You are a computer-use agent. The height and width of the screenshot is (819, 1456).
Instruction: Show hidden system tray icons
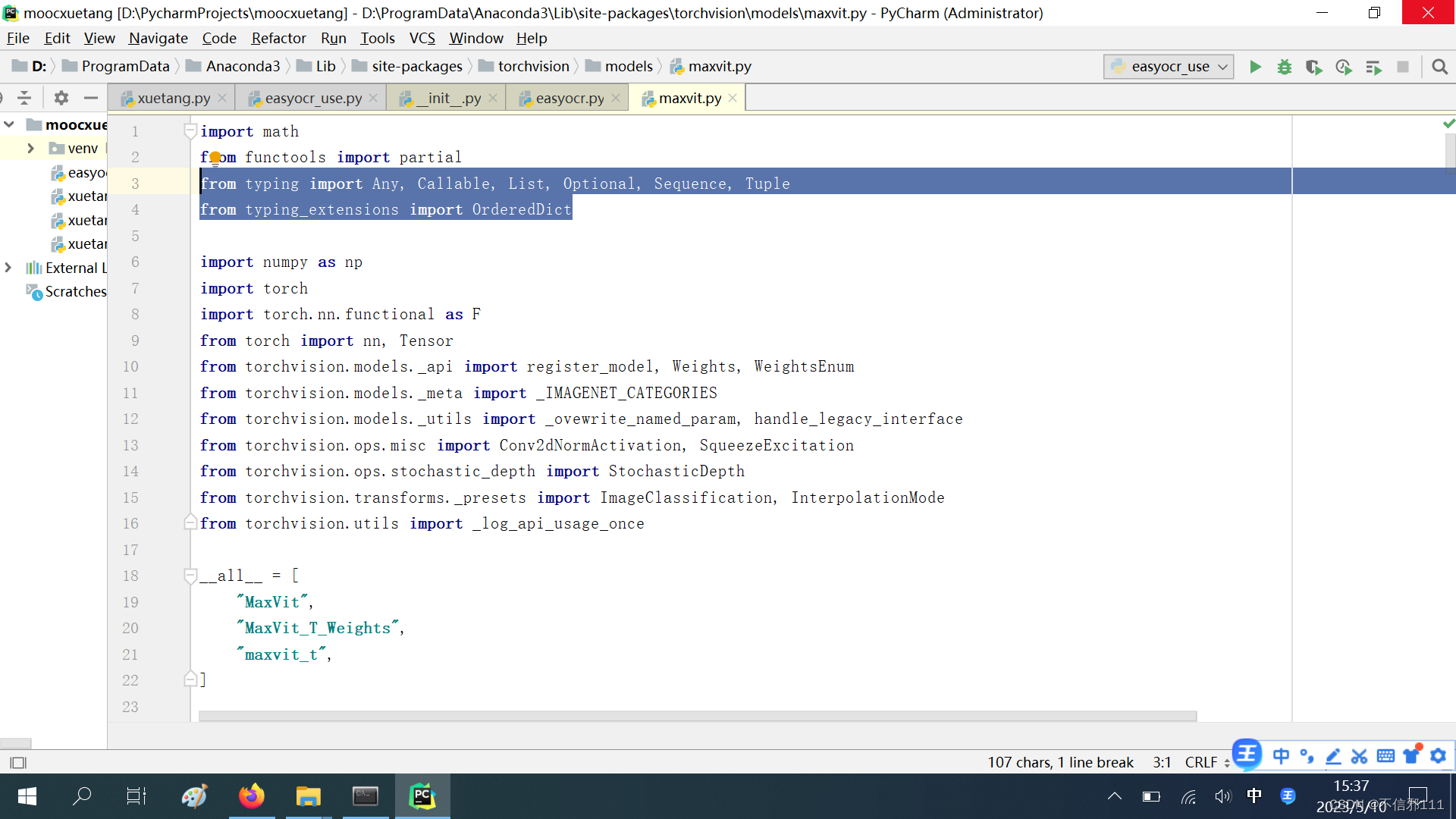[1115, 796]
